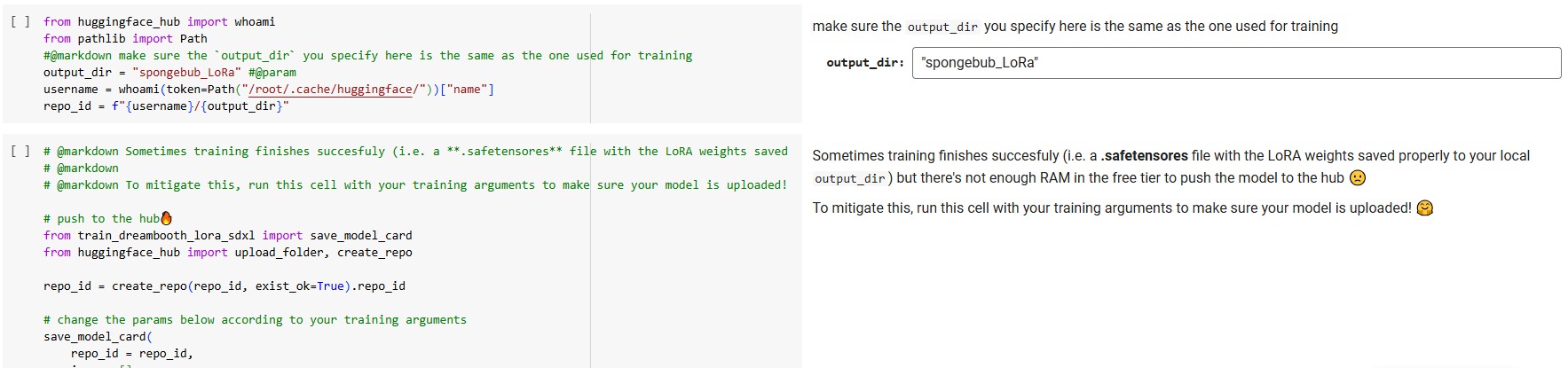Click the whoami import on the first line
This screenshot has height=368, width=1568.
[255, 21]
